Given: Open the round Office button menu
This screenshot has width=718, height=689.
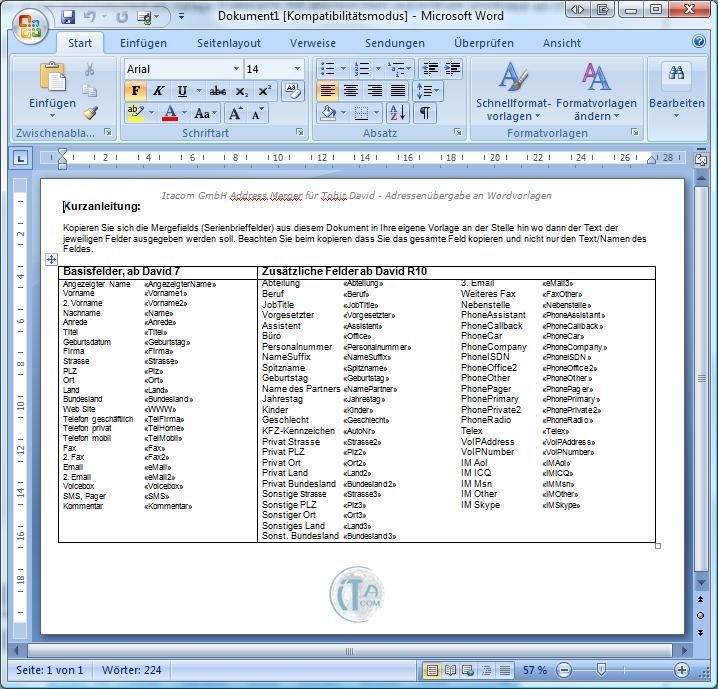Looking at the screenshot, I should 29,25.
